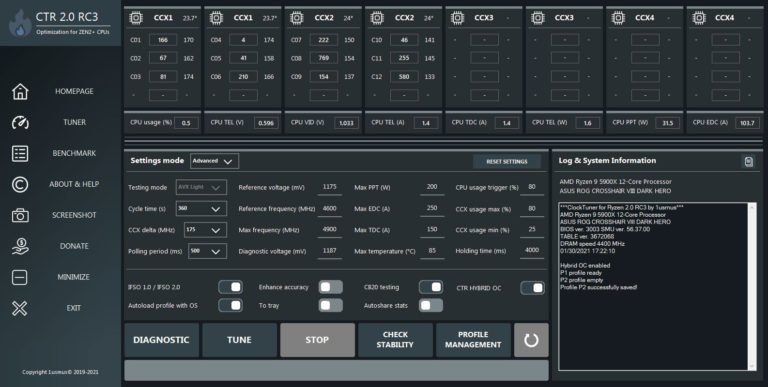Click the DIAGNOSTIC button

click(162, 340)
